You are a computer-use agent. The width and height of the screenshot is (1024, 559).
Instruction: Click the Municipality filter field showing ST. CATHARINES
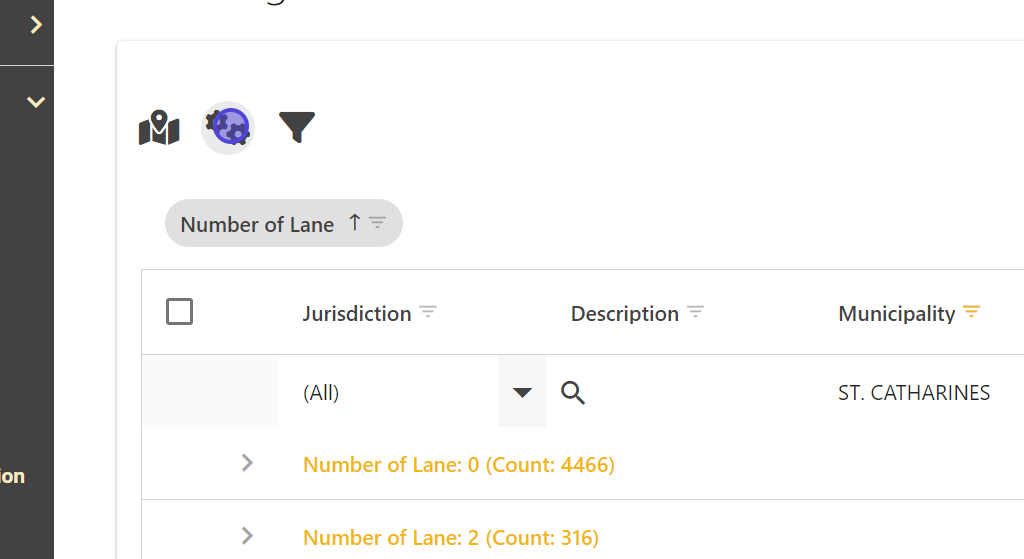[914, 393]
